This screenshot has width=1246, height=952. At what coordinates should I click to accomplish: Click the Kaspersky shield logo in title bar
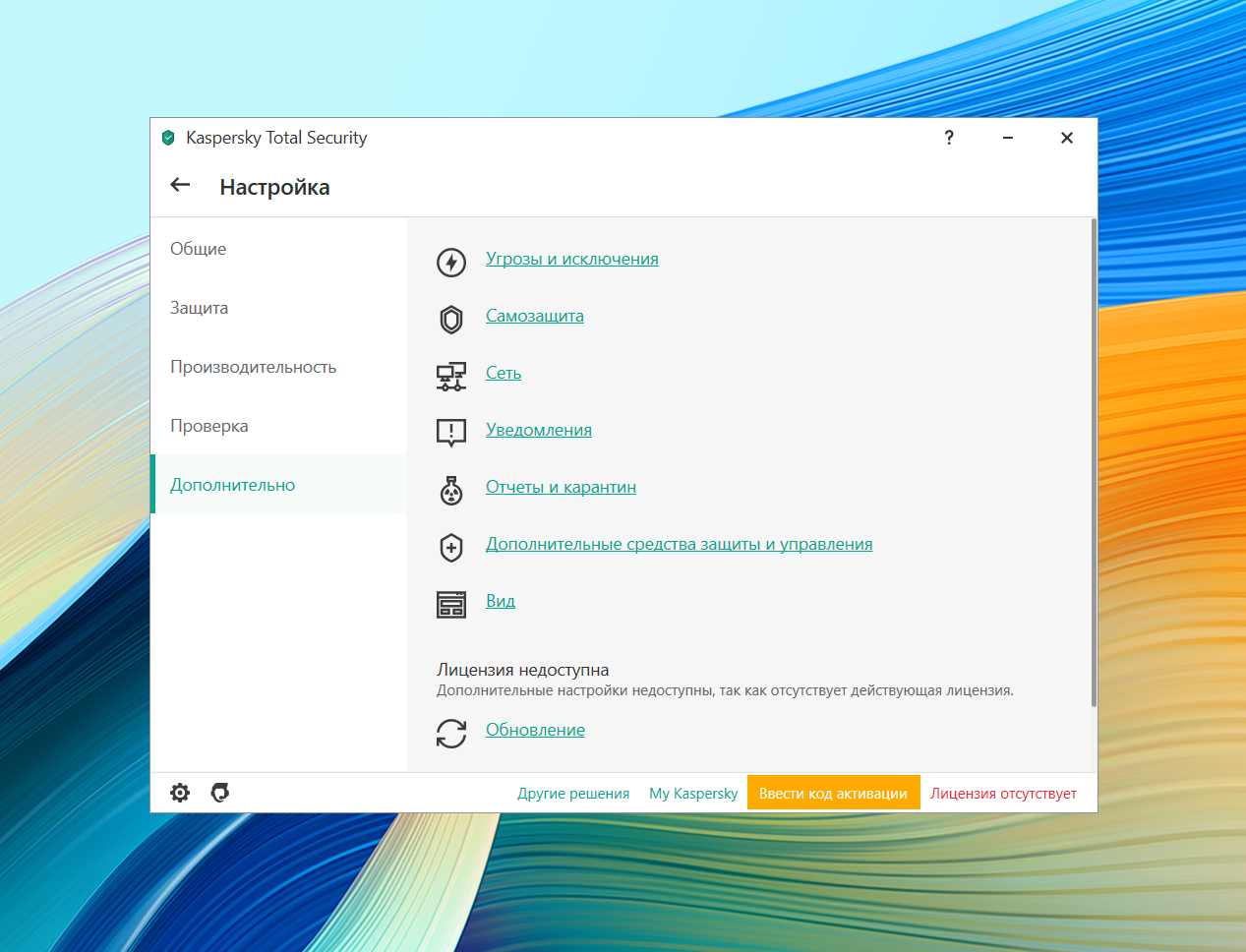pyautogui.click(x=168, y=138)
